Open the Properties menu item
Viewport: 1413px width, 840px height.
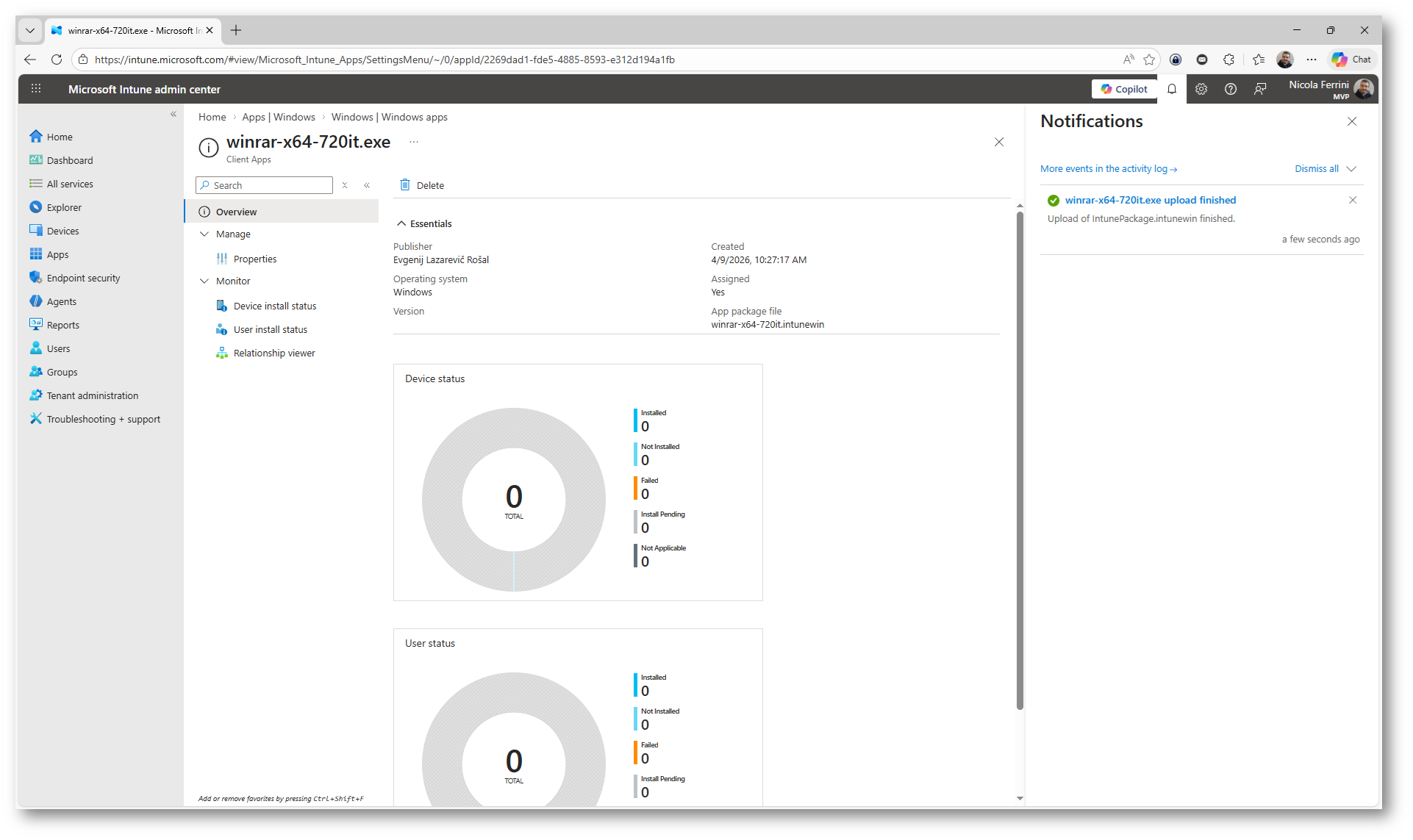254,259
